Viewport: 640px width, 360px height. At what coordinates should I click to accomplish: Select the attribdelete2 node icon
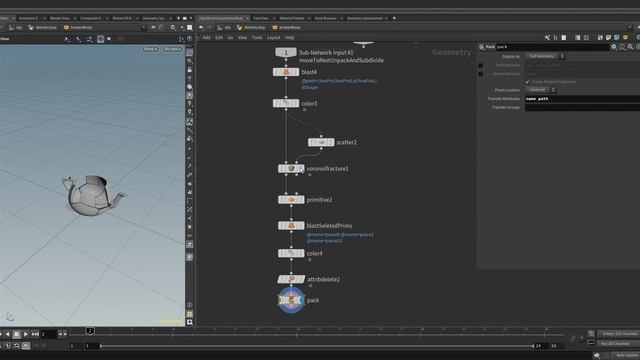(291, 280)
